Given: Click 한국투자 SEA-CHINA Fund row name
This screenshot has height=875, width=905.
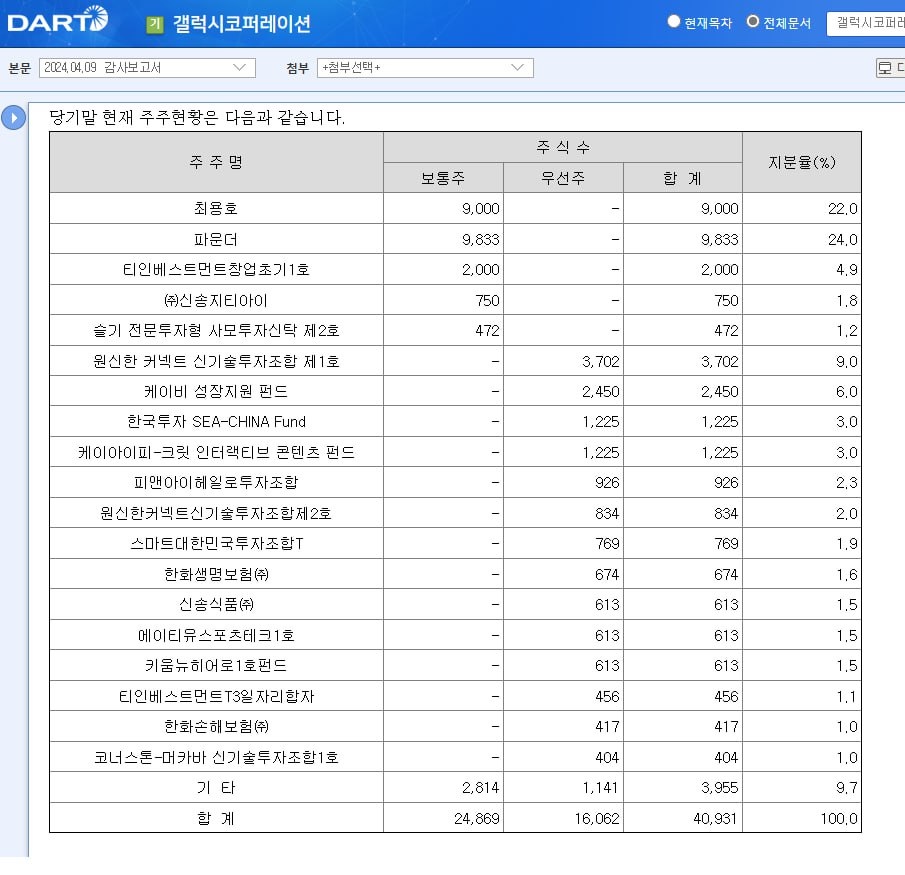Looking at the screenshot, I should [216, 422].
